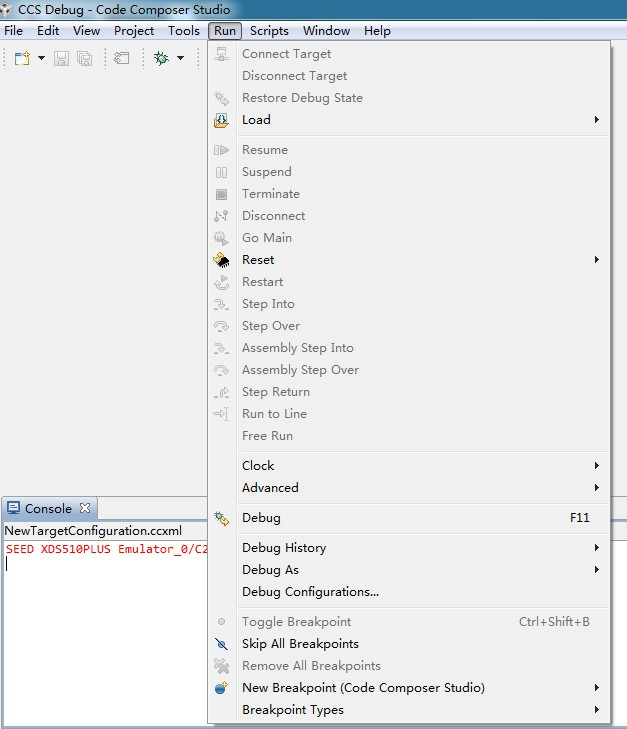Screen dimensions: 627x729
Task: Open the Window menu
Action: 326,31
